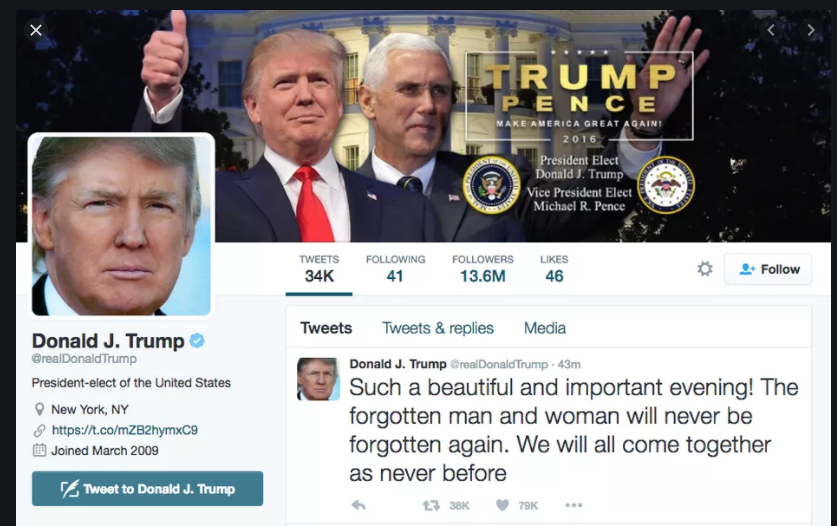Click the blue verified badge next to the name

click(197, 341)
